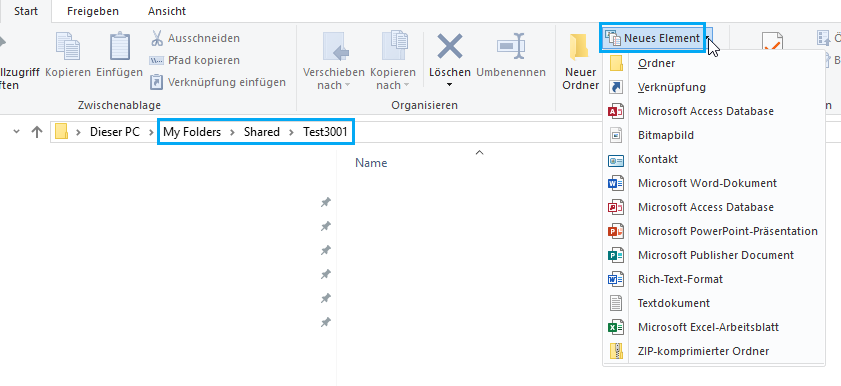Expand chevron between folder icon and Dieser PC
This screenshot has width=841, height=386.
[79, 132]
